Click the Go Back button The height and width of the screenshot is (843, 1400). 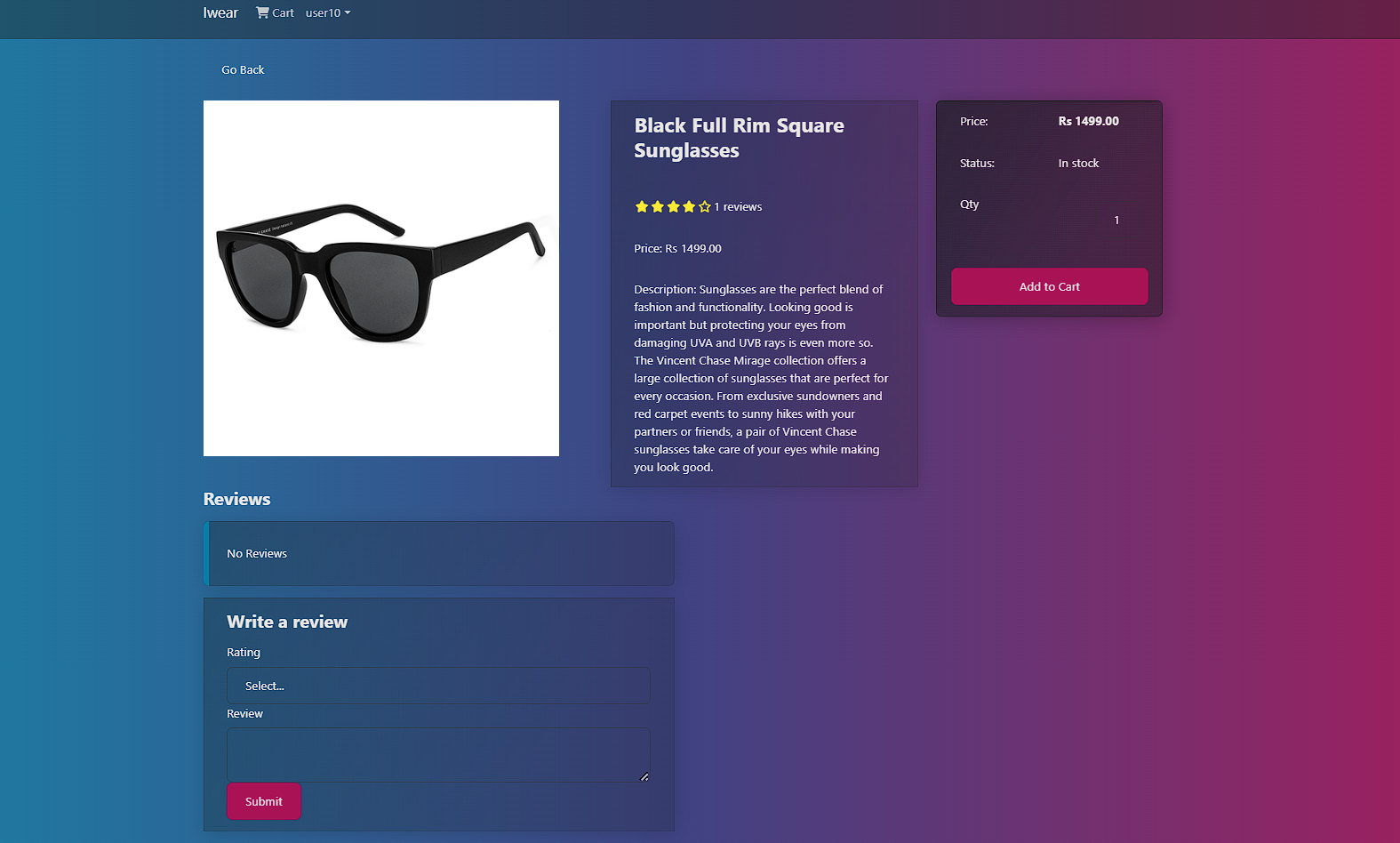point(243,69)
